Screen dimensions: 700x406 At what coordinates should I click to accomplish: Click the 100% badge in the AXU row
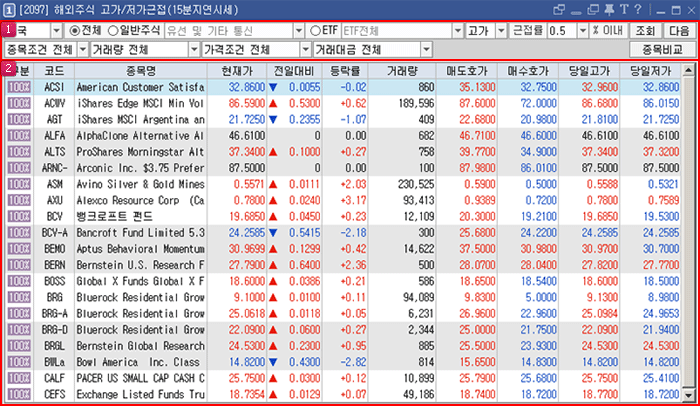coord(19,200)
